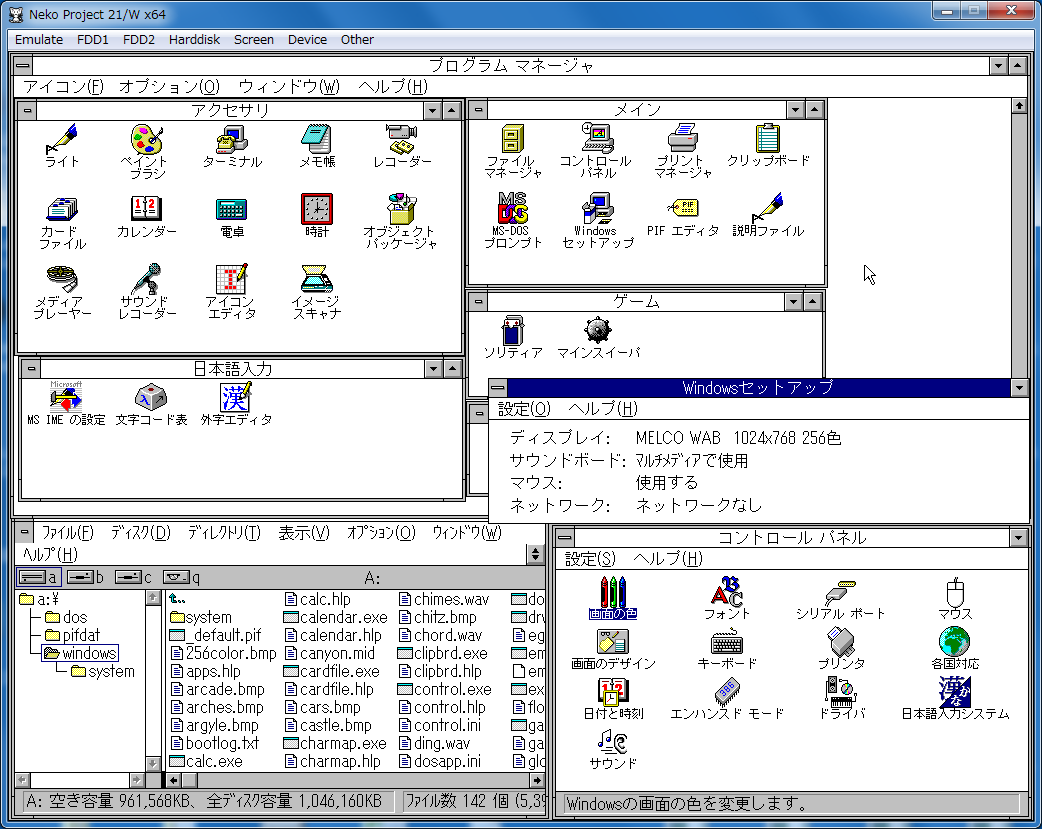1042x829 pixels.
Task: Switch to drive b in File Manager
Action: coord(85,577)
